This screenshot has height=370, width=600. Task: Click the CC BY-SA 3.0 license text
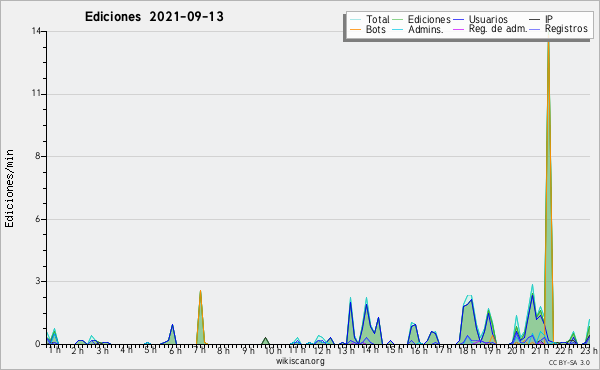(569, 363)
